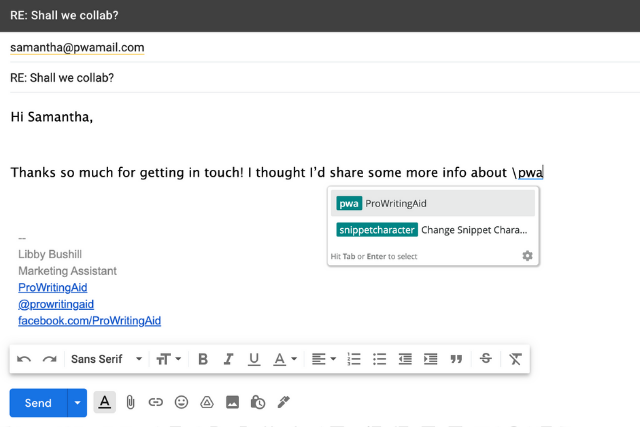Send the email
640x427 pixels.
click(x=38, y=403)
